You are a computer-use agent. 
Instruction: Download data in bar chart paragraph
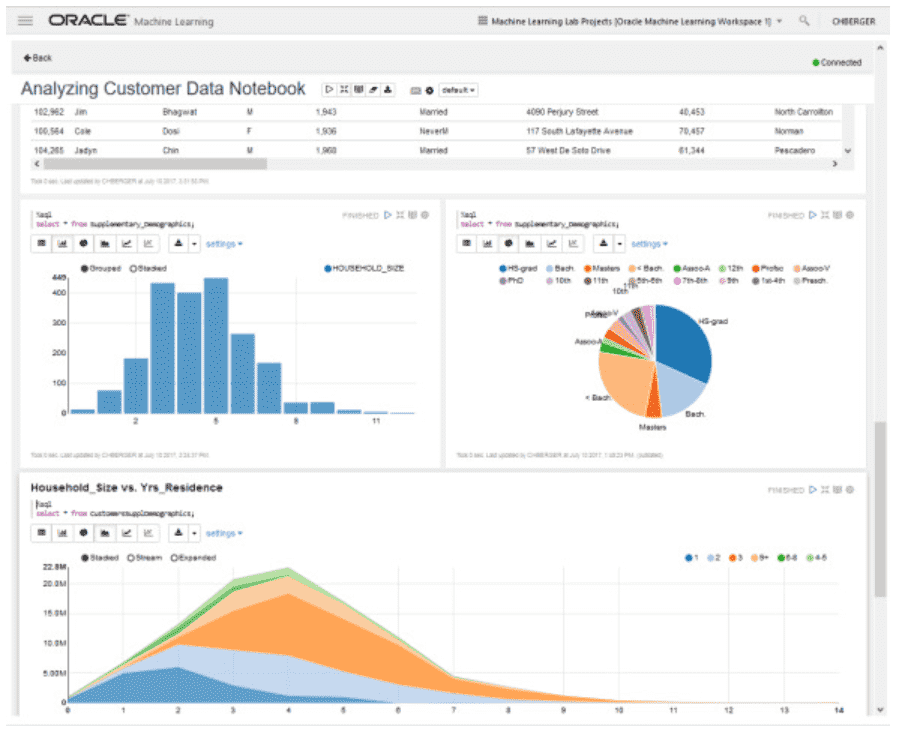click(x=178, y=244)
